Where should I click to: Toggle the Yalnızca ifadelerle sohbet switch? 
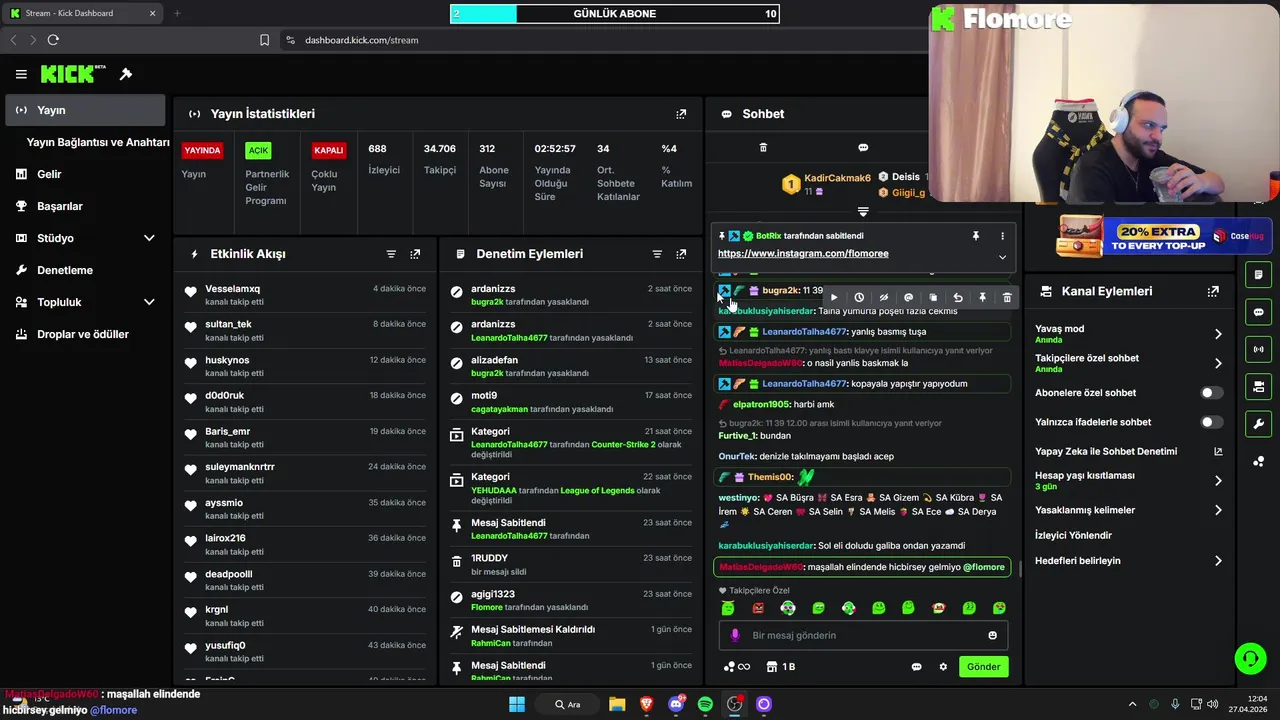[x=1211, y=422]
